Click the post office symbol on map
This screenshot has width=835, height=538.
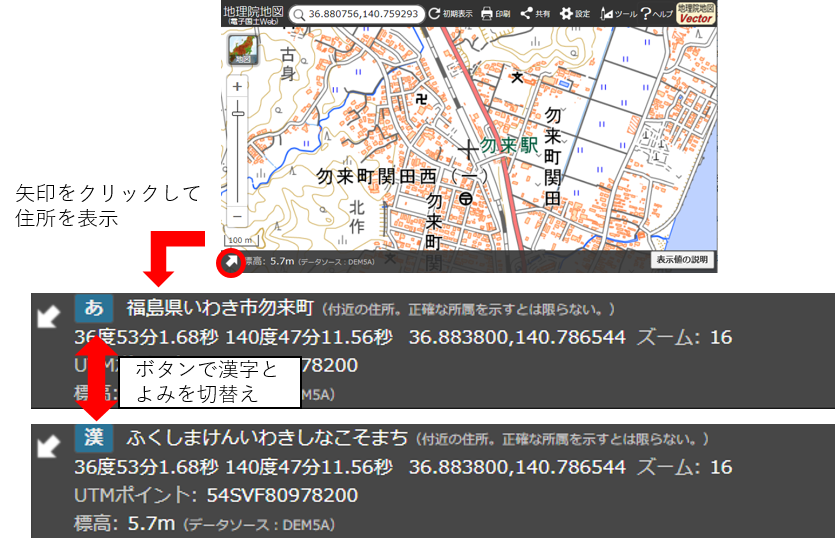point(466,199)
